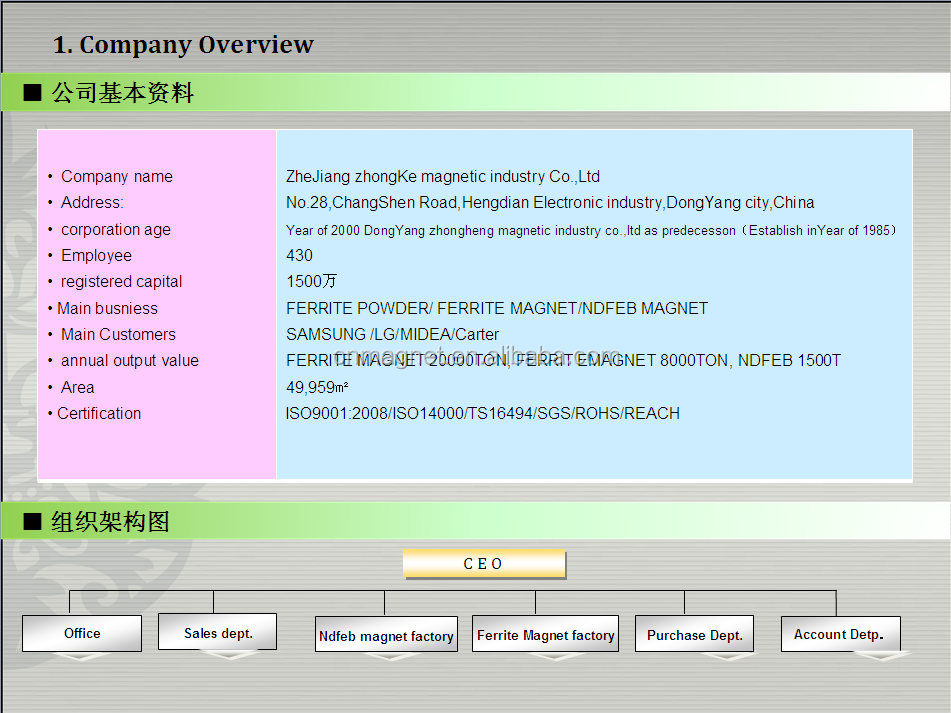Select the registered capital value 1500万
Screen dimensions: 951x713
click(x=311, y=282)
